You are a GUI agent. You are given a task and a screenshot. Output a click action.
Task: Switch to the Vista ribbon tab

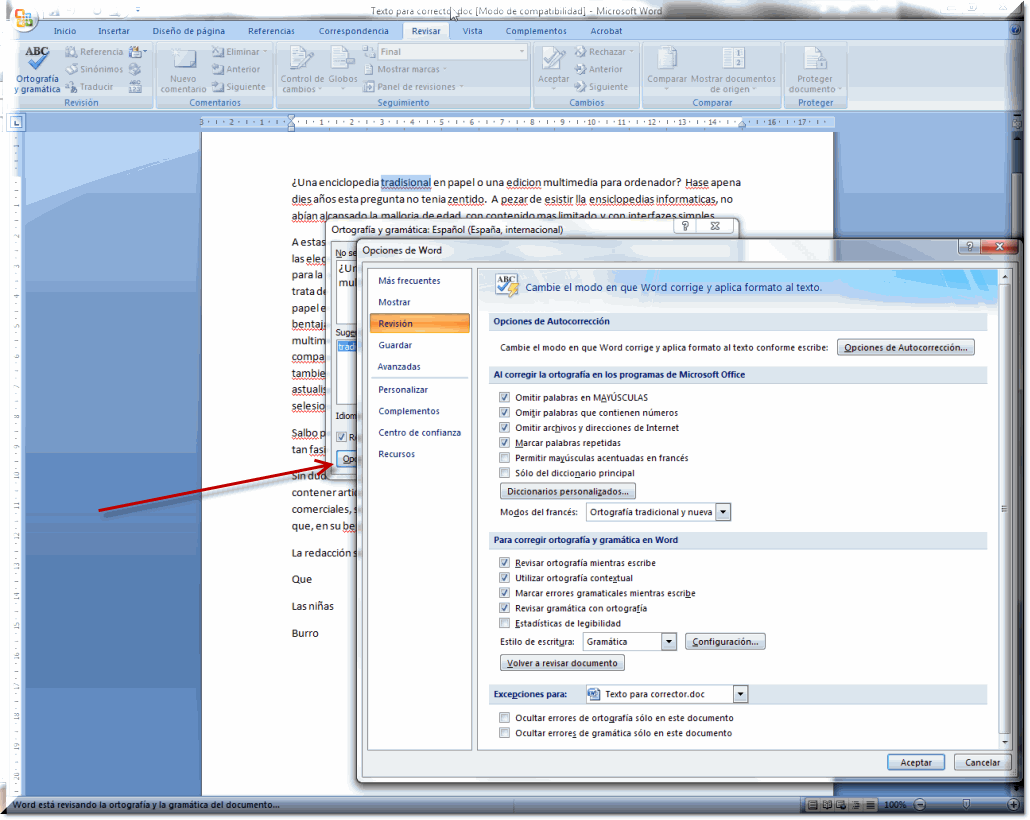point(472,31)
